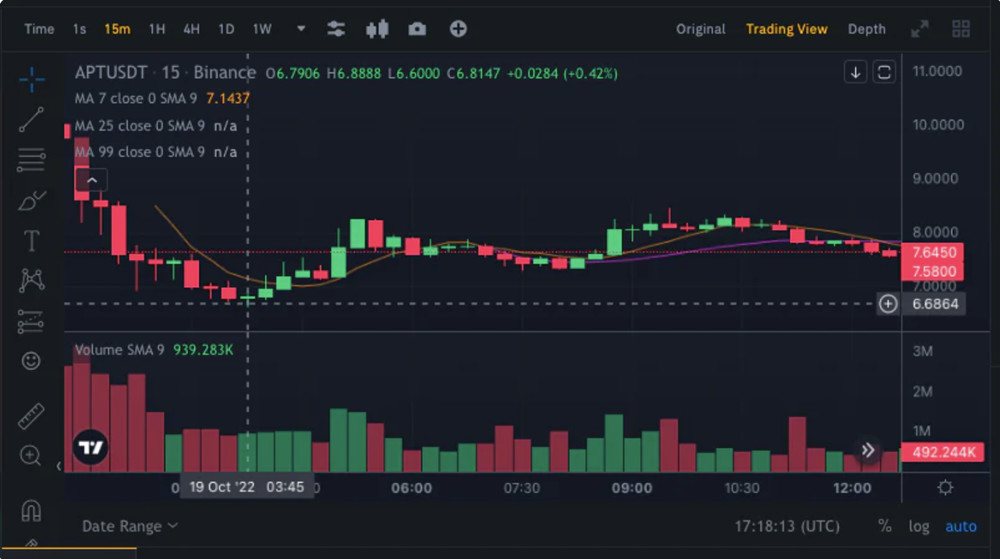Open the emoji icons tool

point(32,360)
